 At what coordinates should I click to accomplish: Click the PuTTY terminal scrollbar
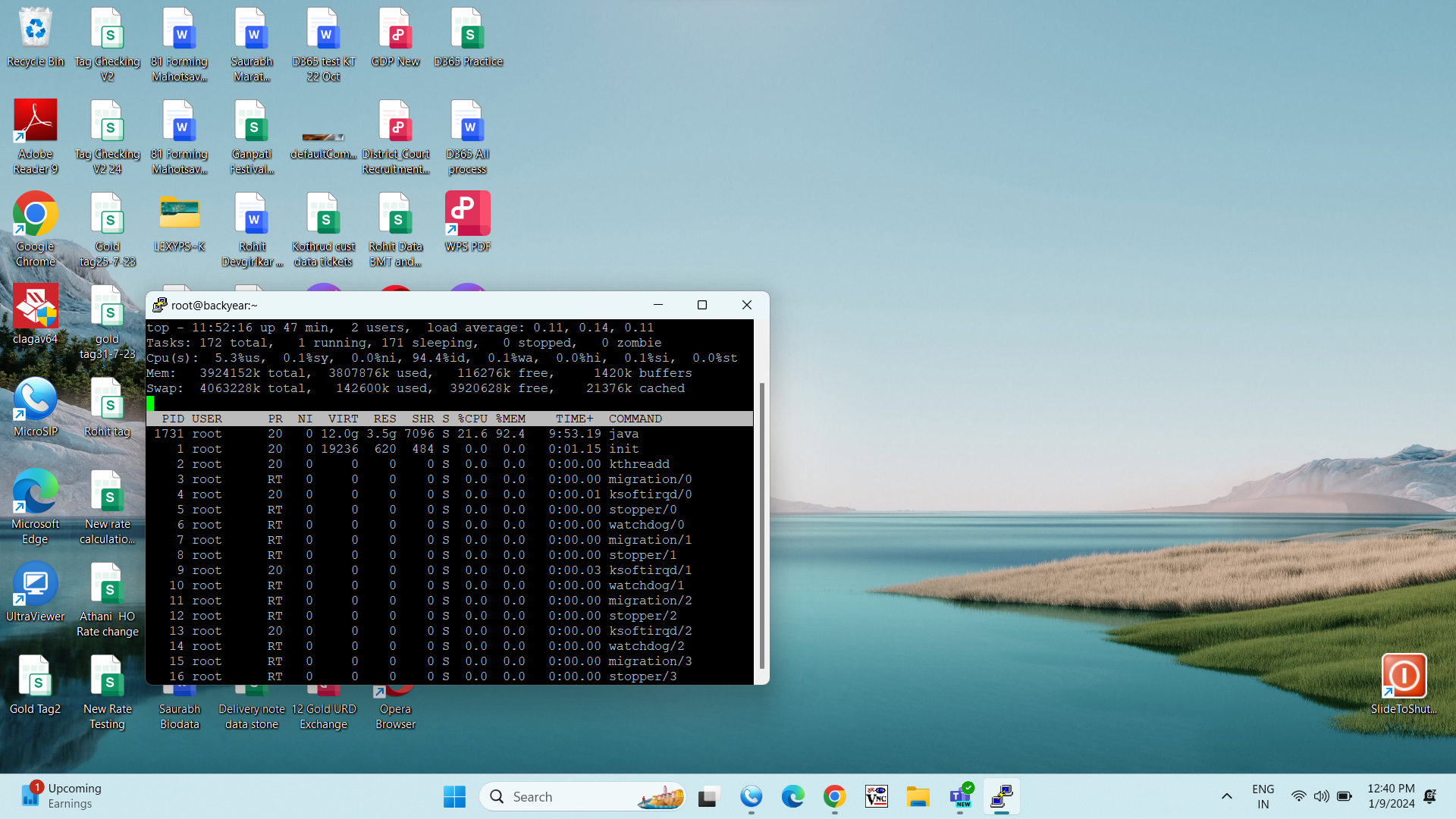point(761,525)
